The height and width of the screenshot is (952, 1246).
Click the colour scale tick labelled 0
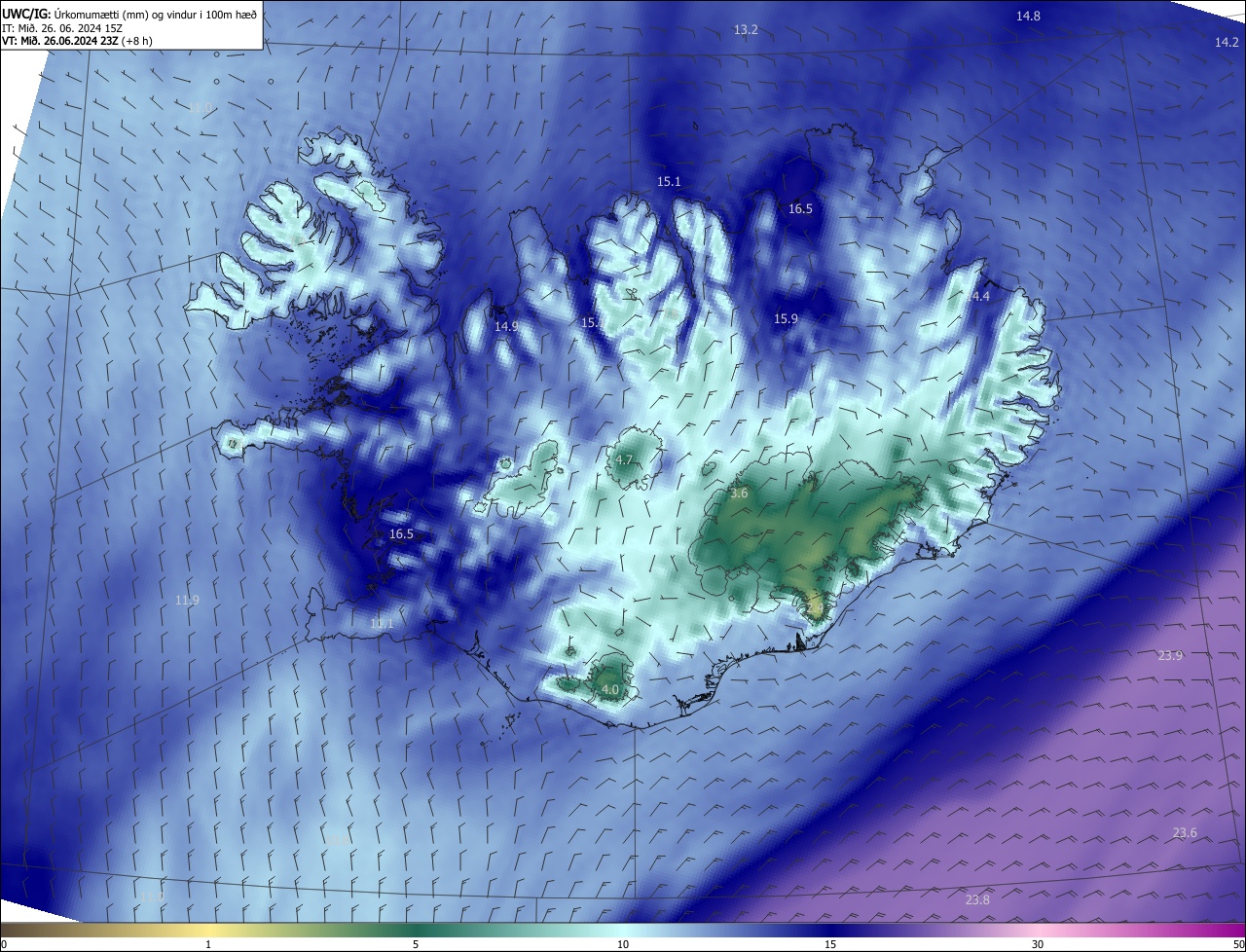point(3,944)
